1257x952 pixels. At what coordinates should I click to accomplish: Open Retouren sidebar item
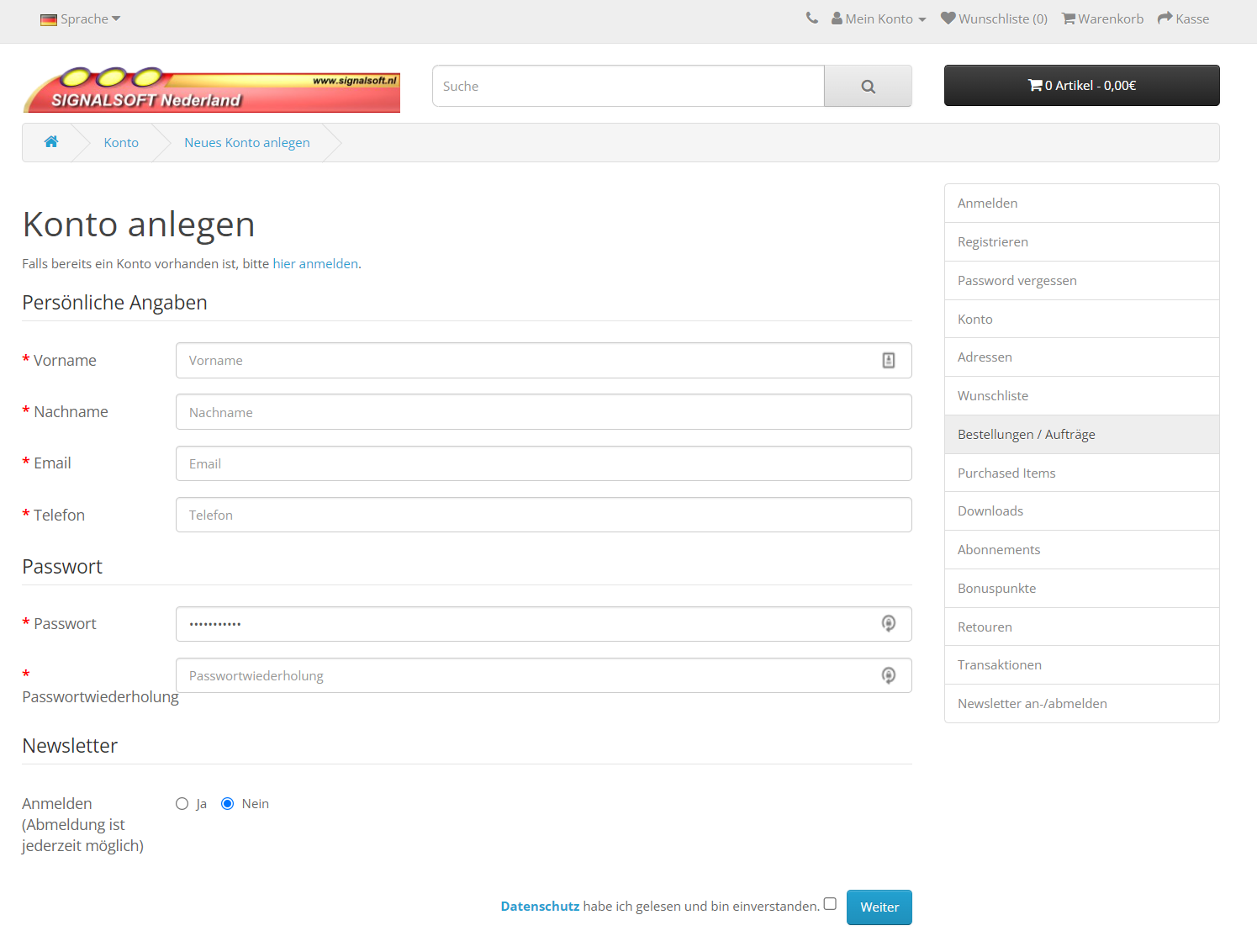coord(1081,627)
